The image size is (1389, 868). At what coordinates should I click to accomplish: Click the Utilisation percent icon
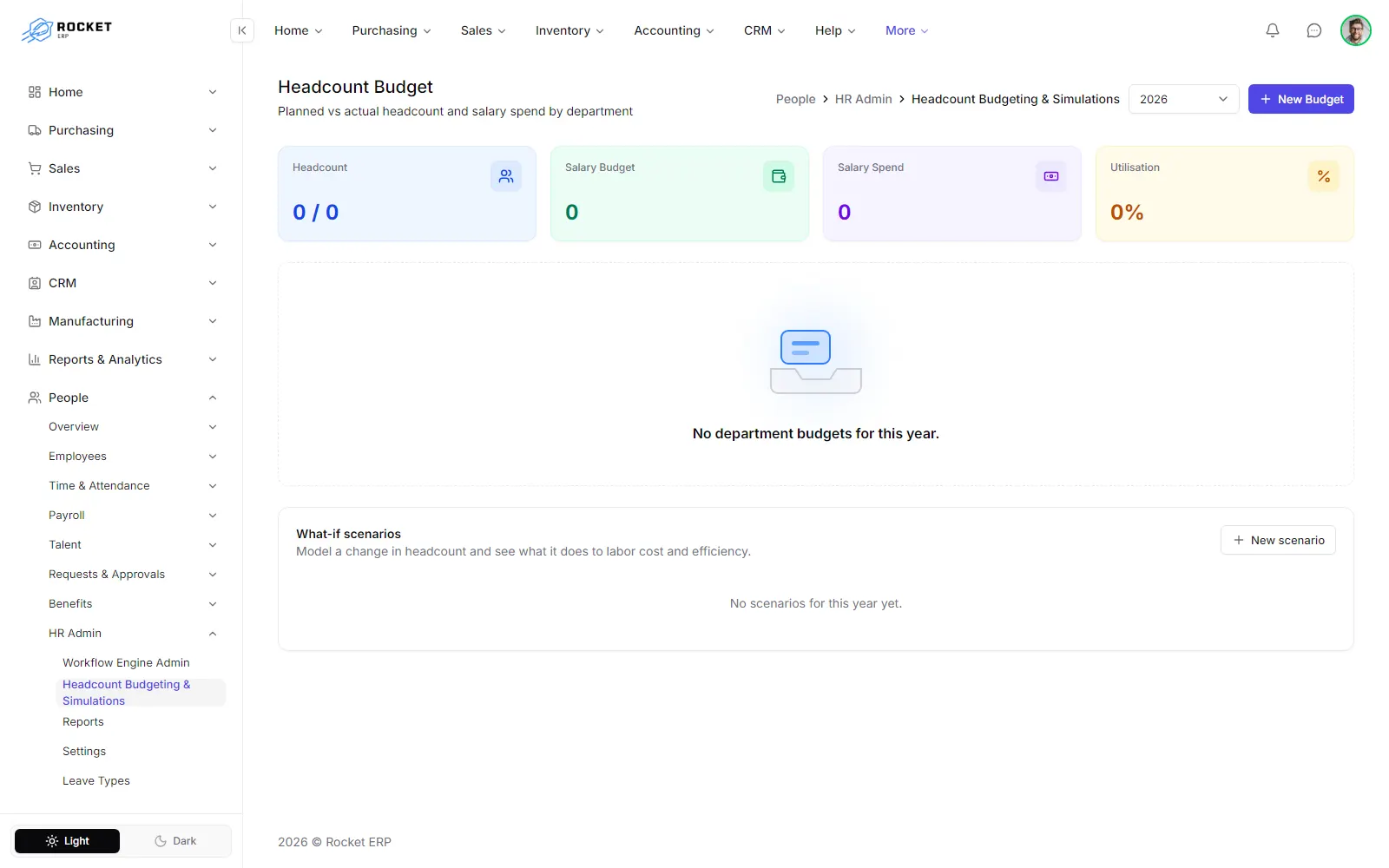tap(1324, 176)
